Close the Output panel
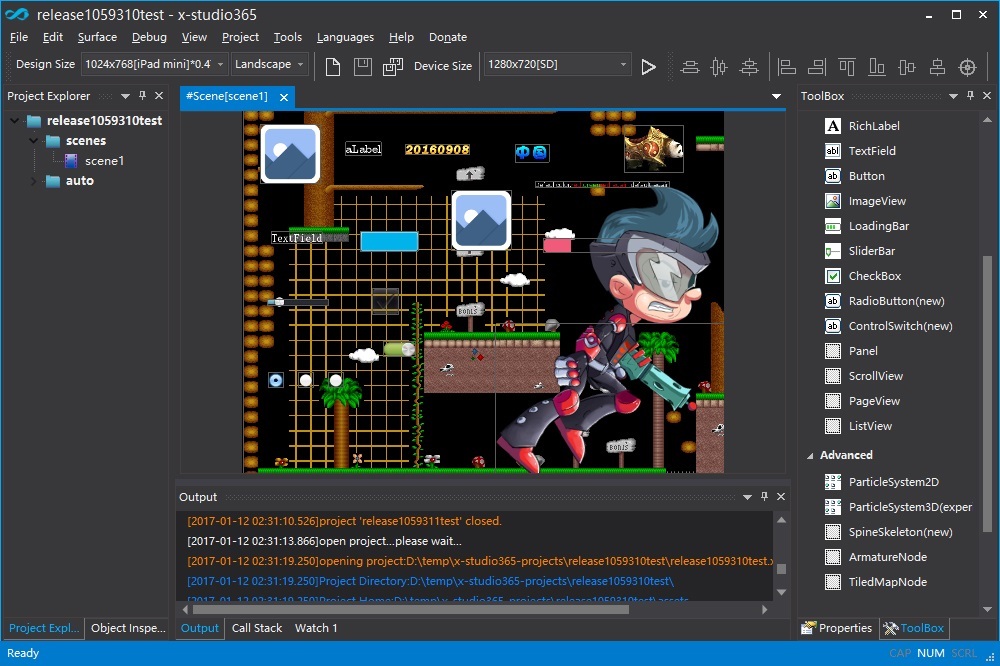1000x666 pixels. point(781,496)
